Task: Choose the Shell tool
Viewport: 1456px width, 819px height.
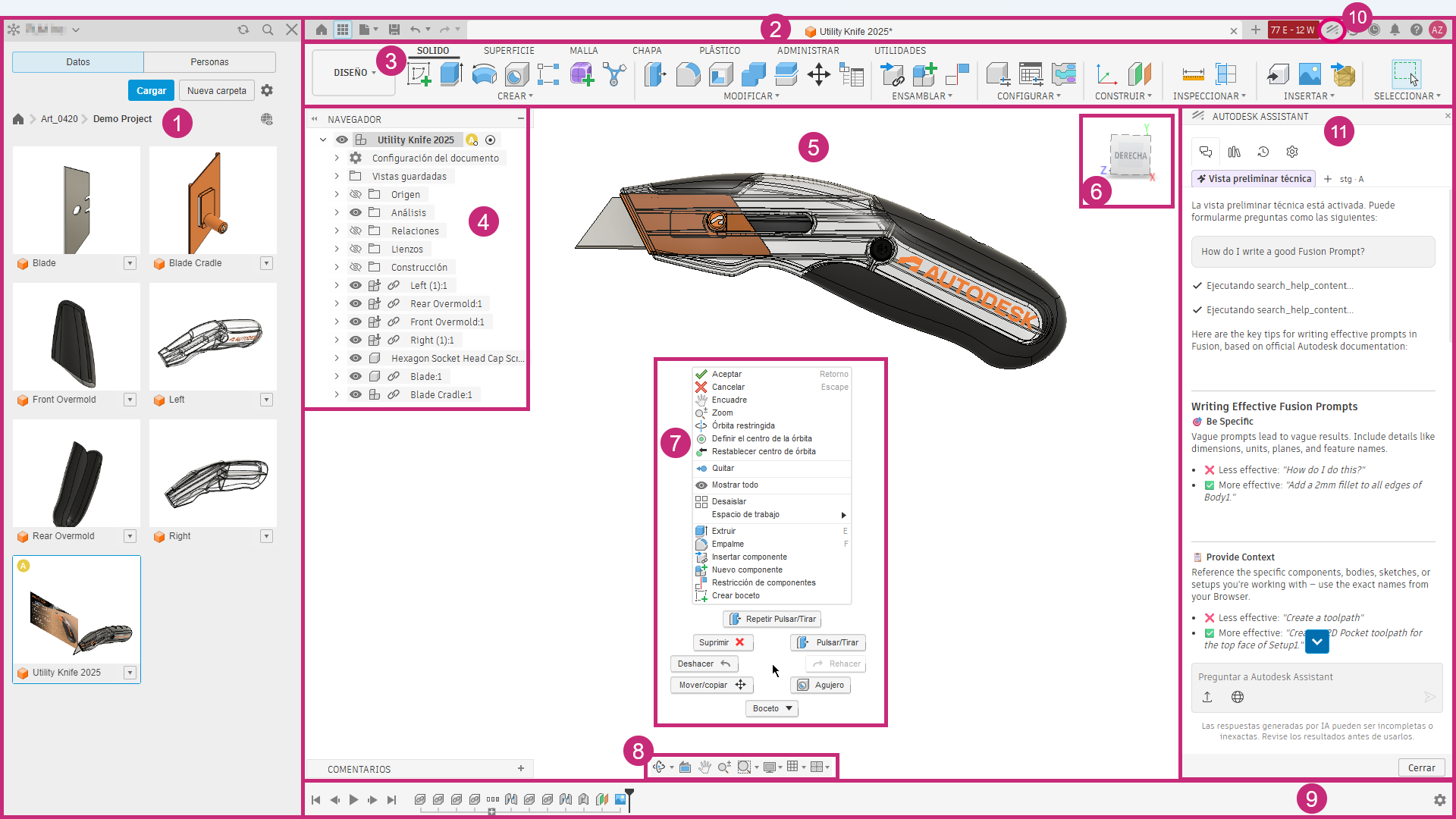Action: point(721,74)
